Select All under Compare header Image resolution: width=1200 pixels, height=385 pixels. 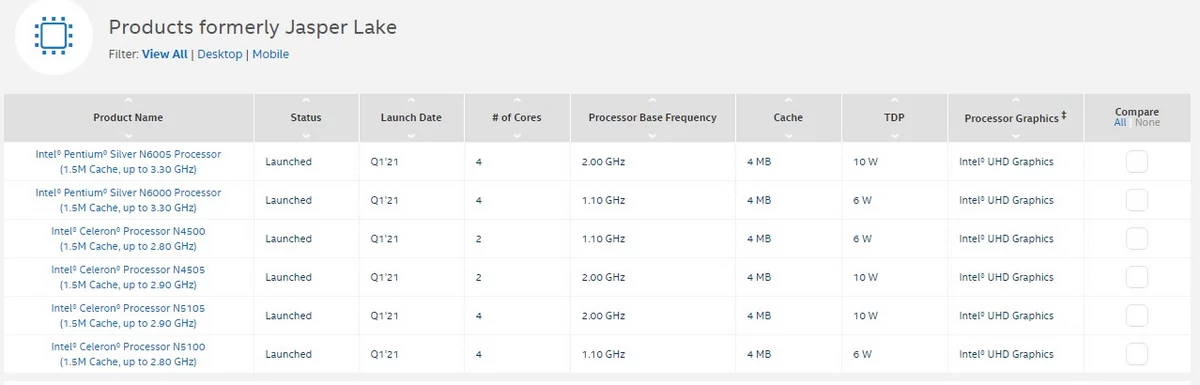click(1120, 123)
